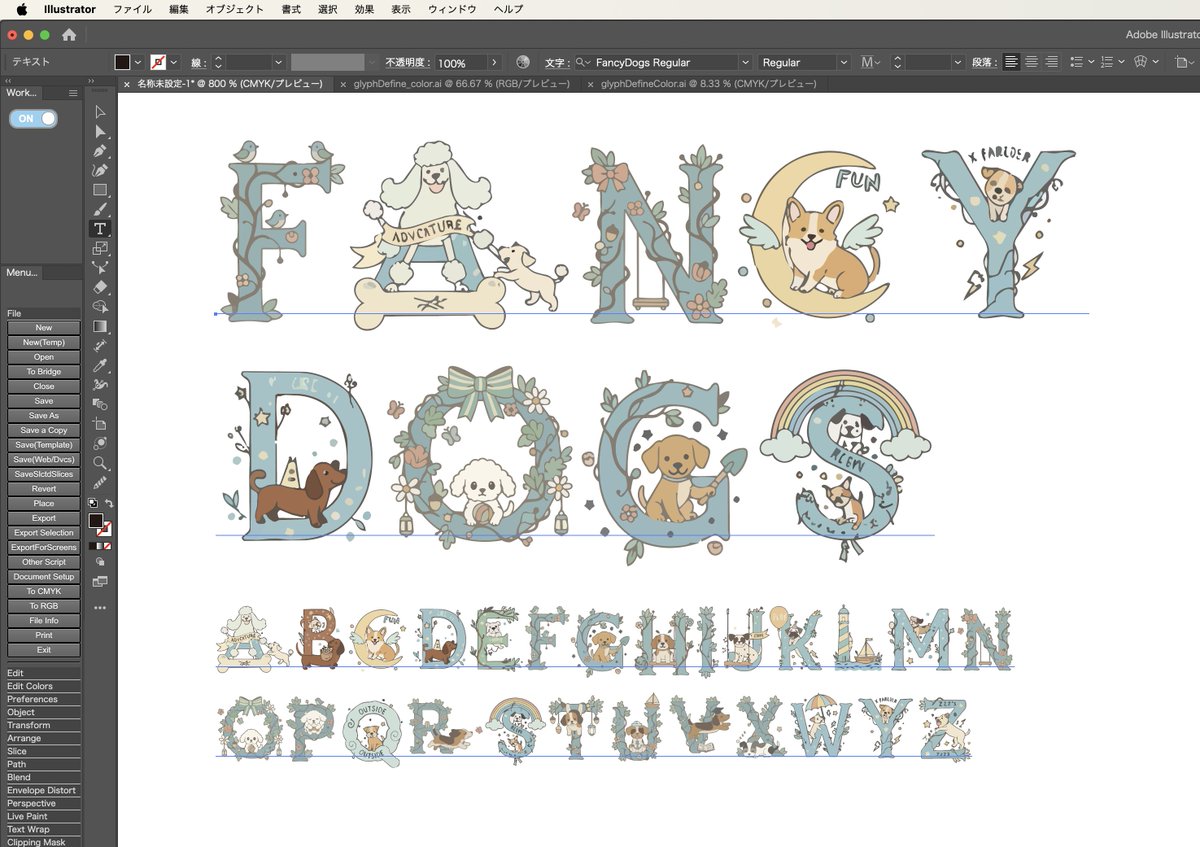Click the Swap Fill and Stroke arrow
This screenshot has width=1200, height=847.
coord(108,503)
